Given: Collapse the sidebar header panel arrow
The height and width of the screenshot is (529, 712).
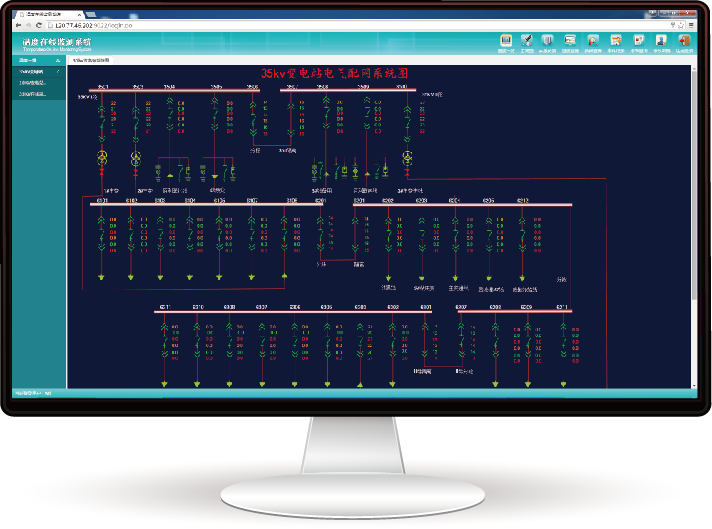Looking at the screenshot, I should (x=58, y=60).
